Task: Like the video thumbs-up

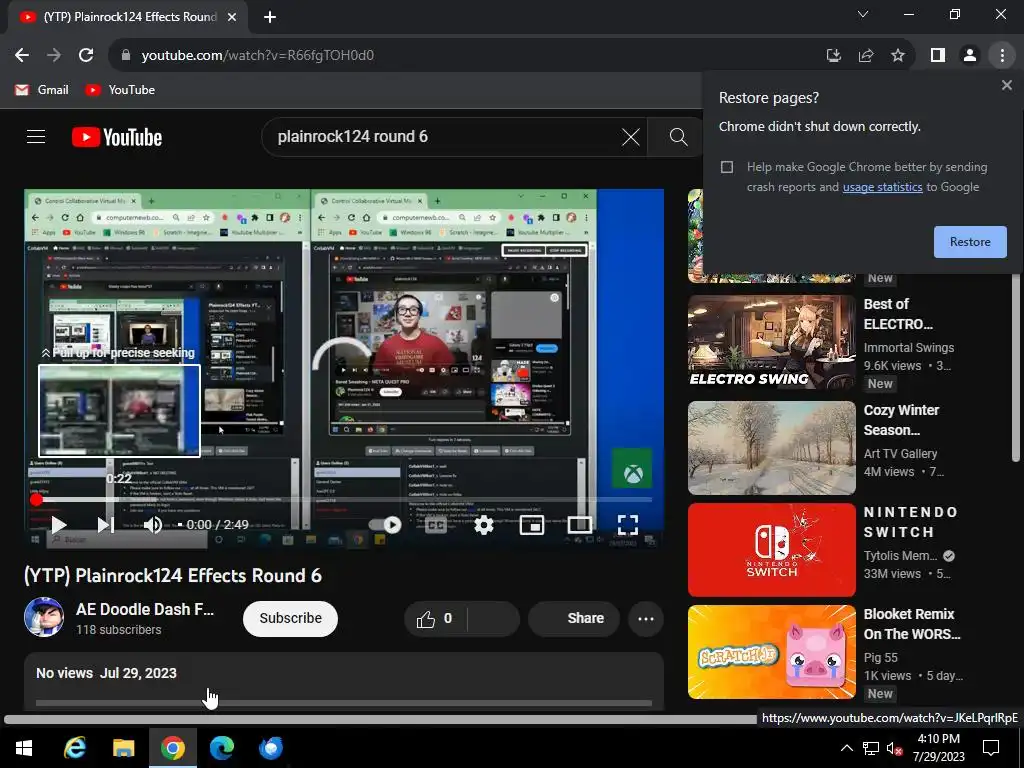Action: click(x=434, y=618)
